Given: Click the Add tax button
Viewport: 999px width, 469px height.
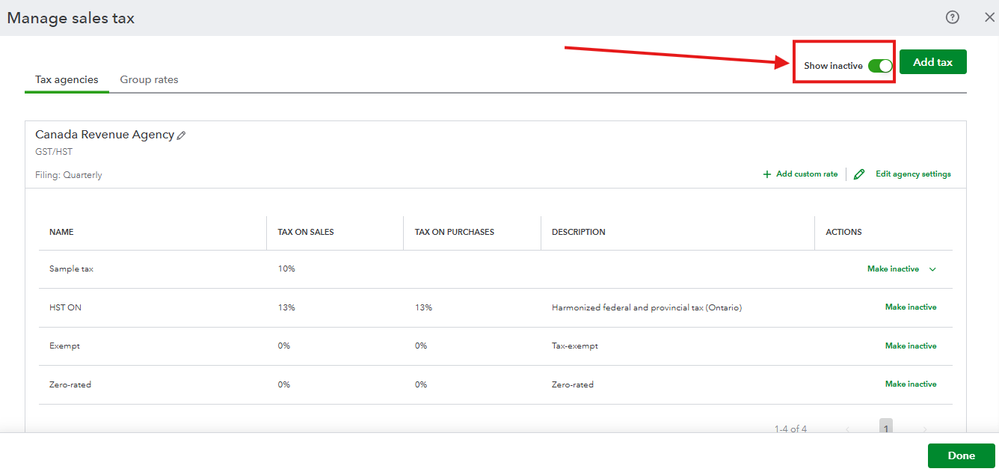Looking at the screenshot, I should coord(933,62).
